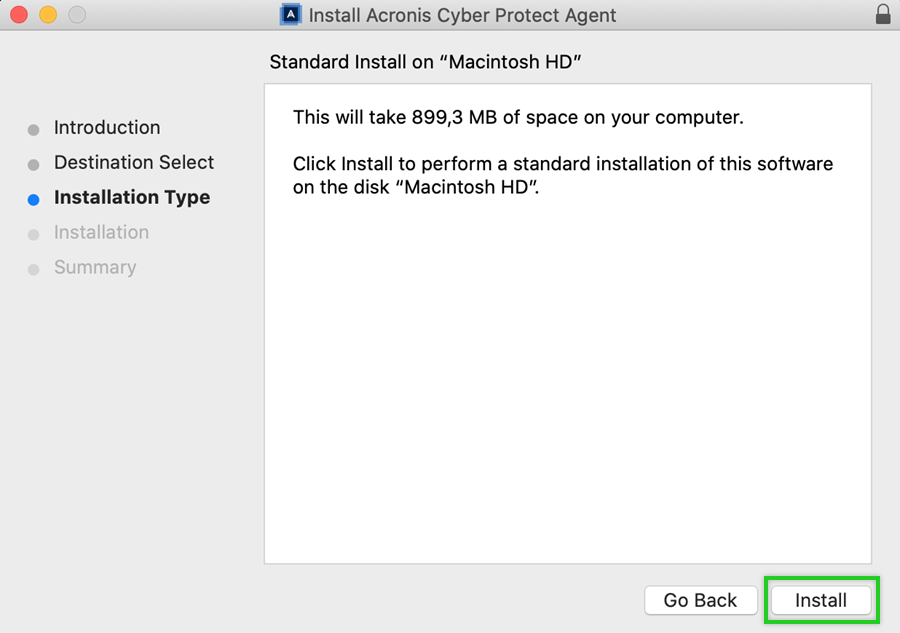
Task: Click the padlock icon in title bar
Action: [882, 15]
